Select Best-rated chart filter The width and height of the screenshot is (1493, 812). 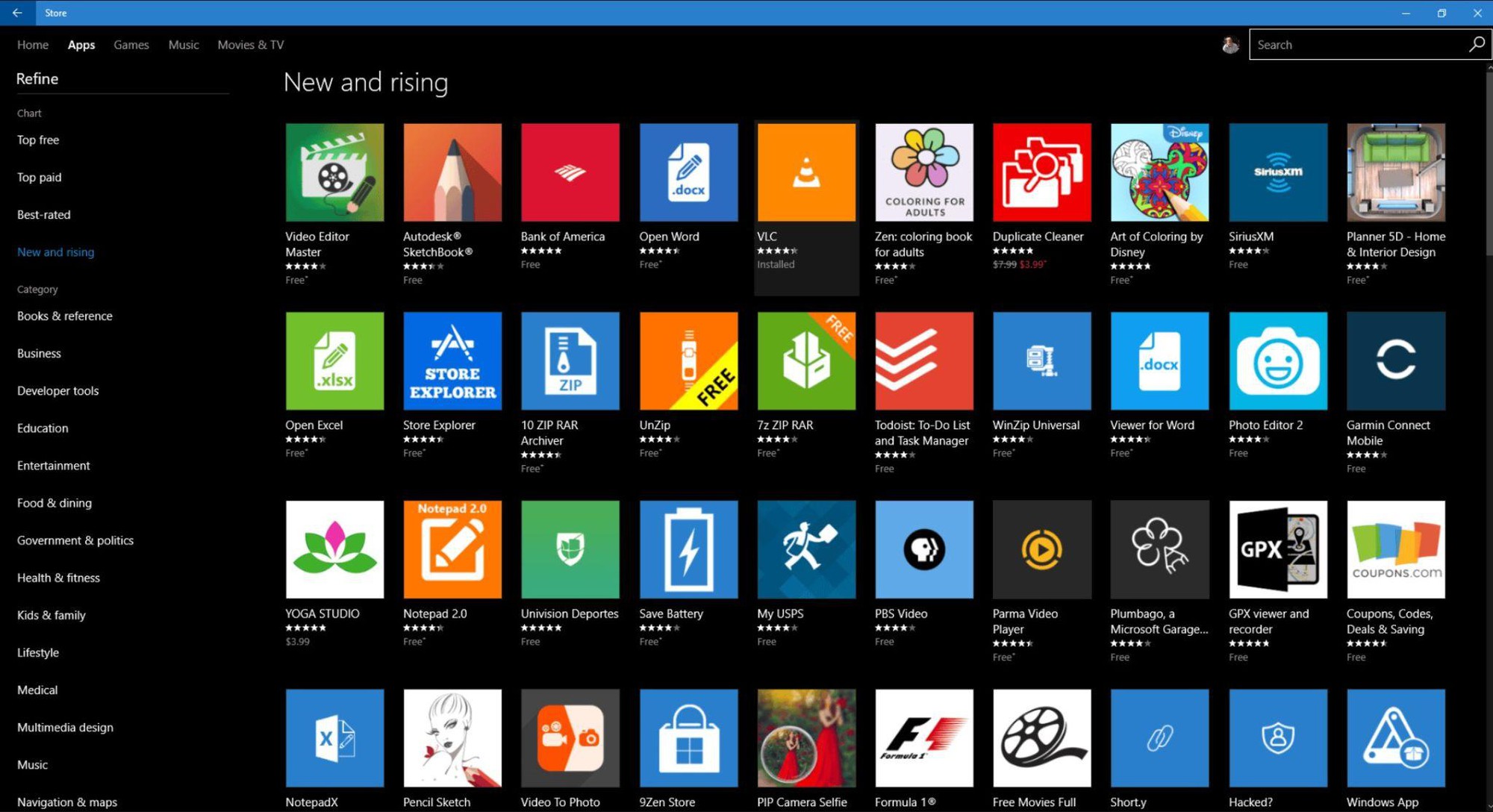(45, 214)
